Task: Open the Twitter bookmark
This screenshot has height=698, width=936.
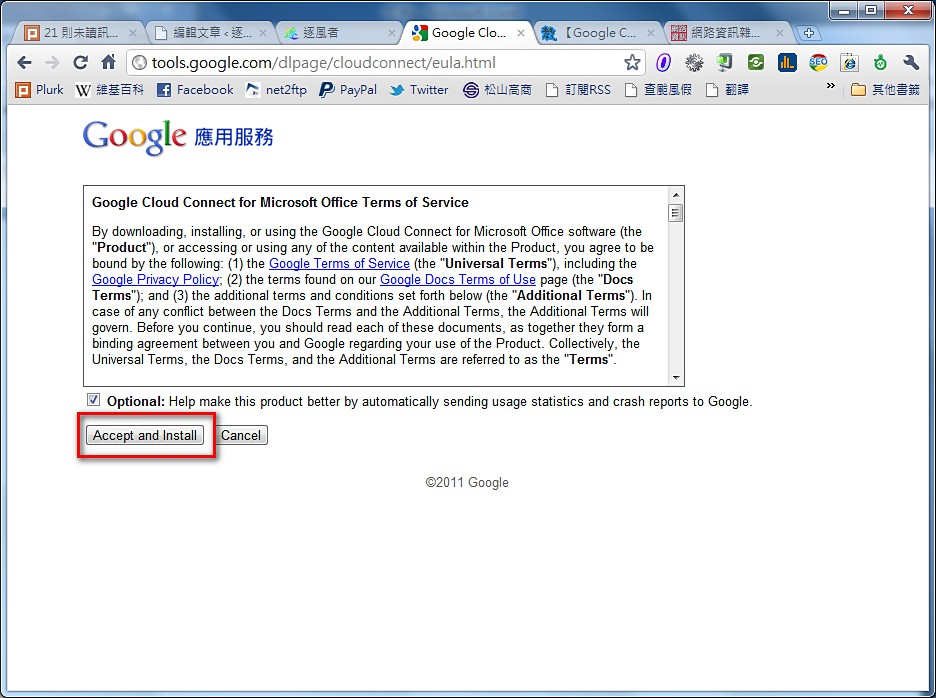Action: coord(419,90)
